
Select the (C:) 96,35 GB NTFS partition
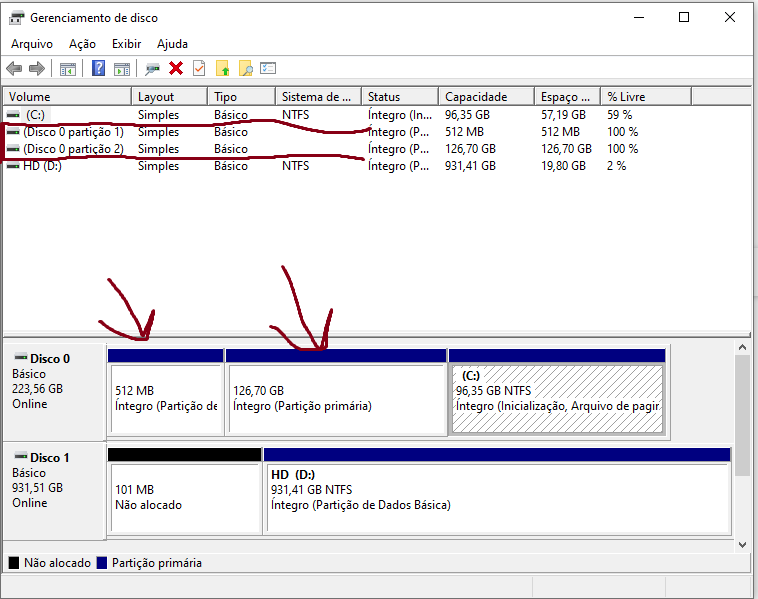tap(557, 393)
